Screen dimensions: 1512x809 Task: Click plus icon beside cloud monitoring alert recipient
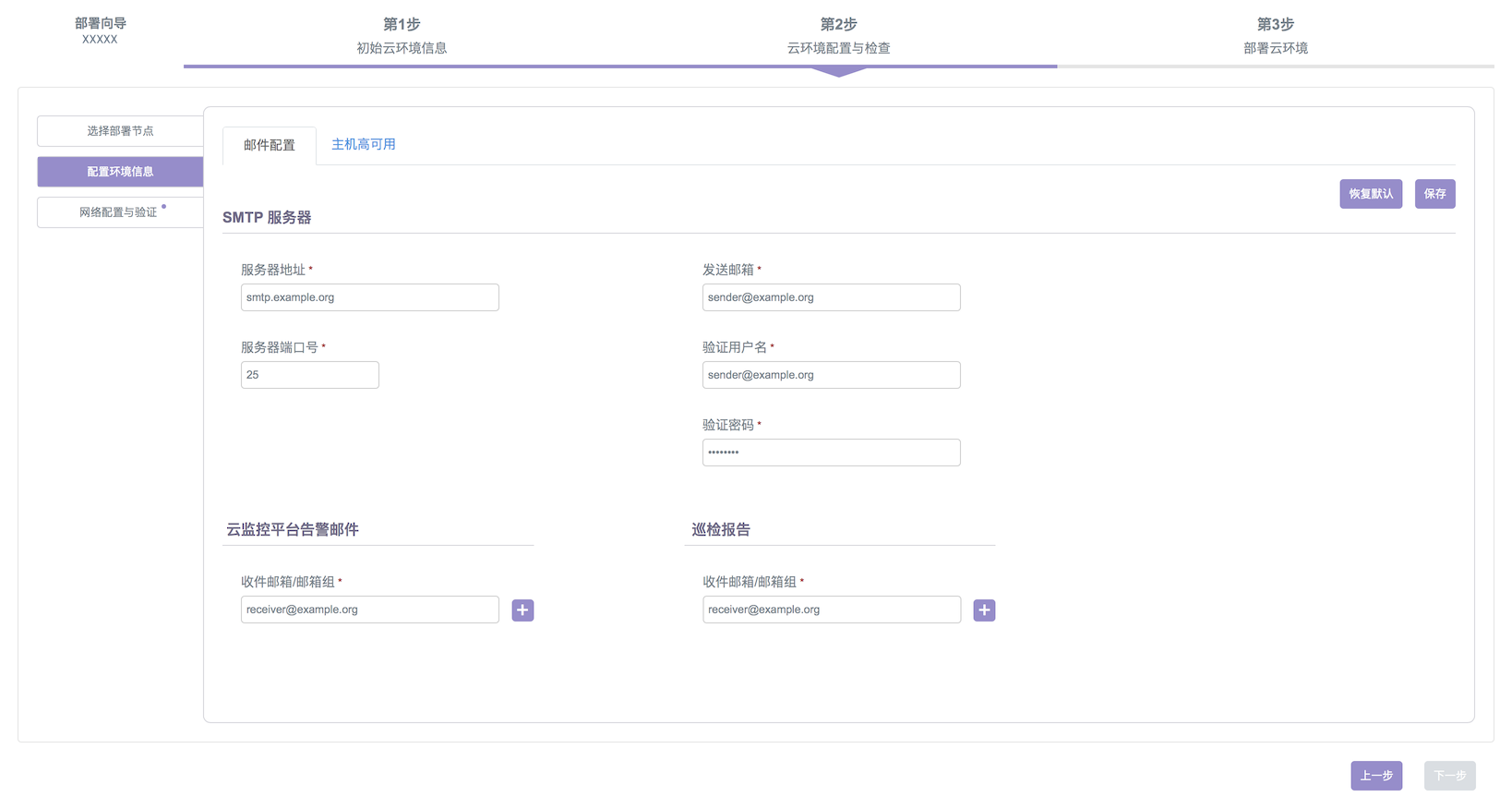[522, 610]
